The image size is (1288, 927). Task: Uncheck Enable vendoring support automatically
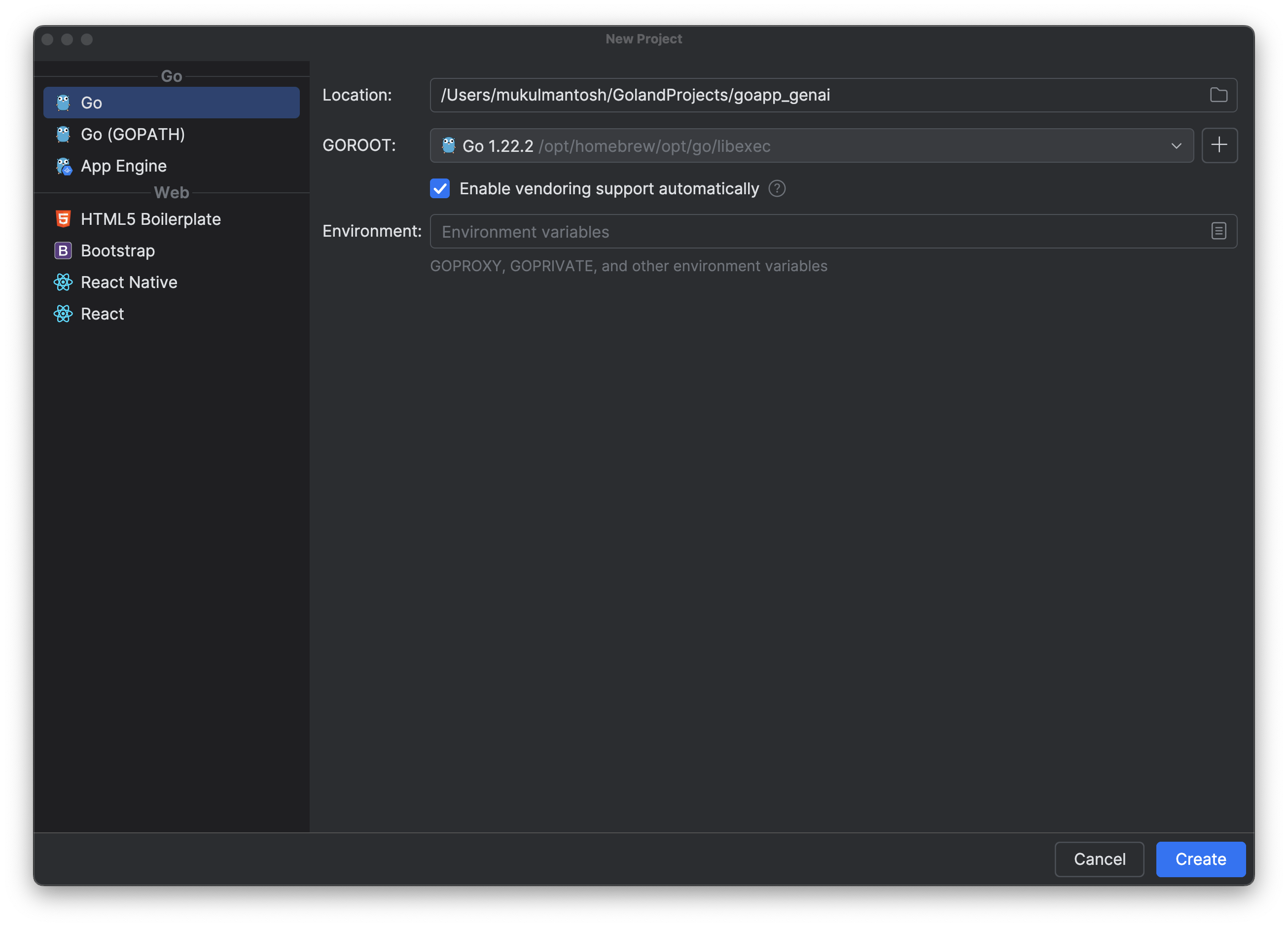coord(439,188)
